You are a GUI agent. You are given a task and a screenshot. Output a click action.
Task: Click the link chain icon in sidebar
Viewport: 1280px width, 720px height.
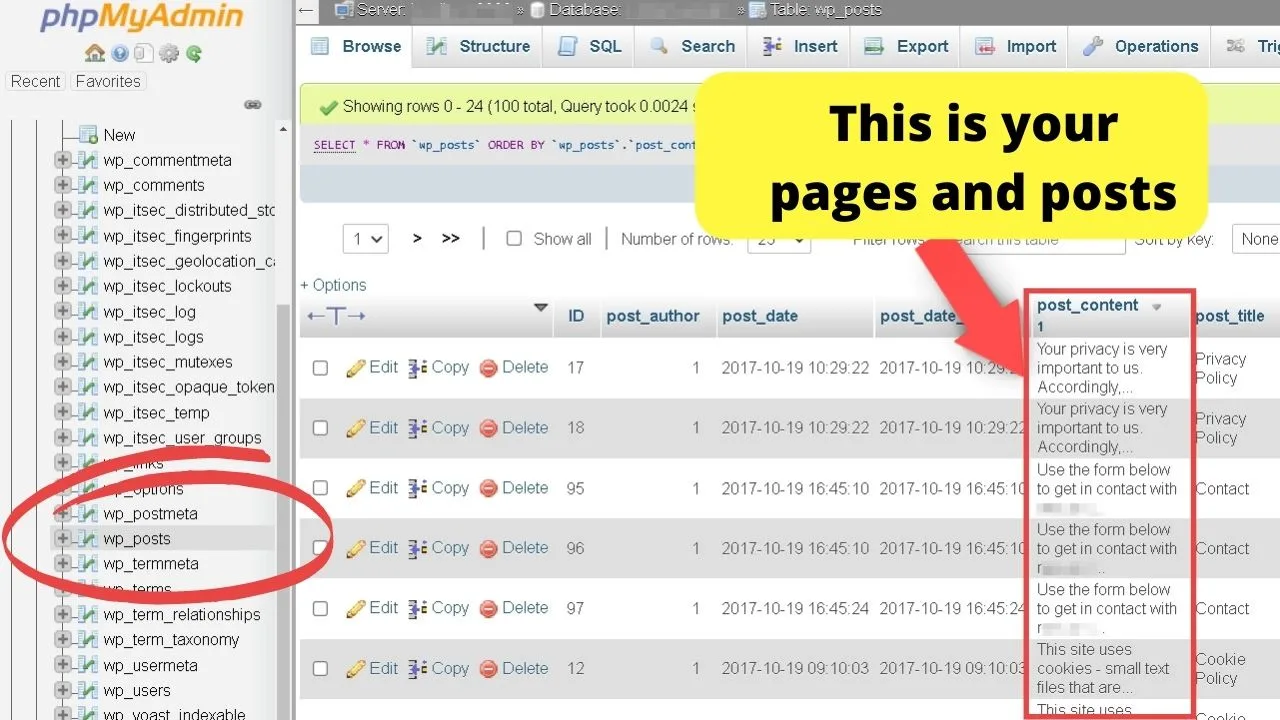tap(253, 104)
